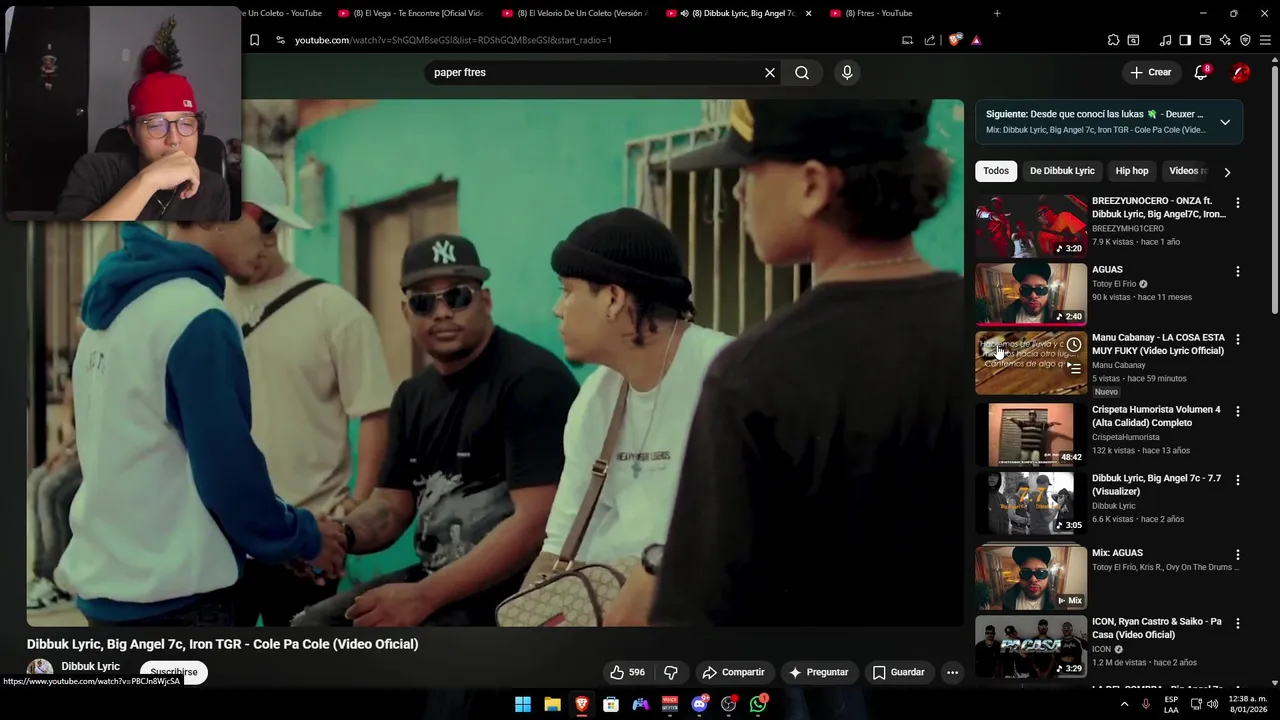Open the browser extensions puzzle icon
This screenshot has height=720, width=1280.
point(1113,40)
